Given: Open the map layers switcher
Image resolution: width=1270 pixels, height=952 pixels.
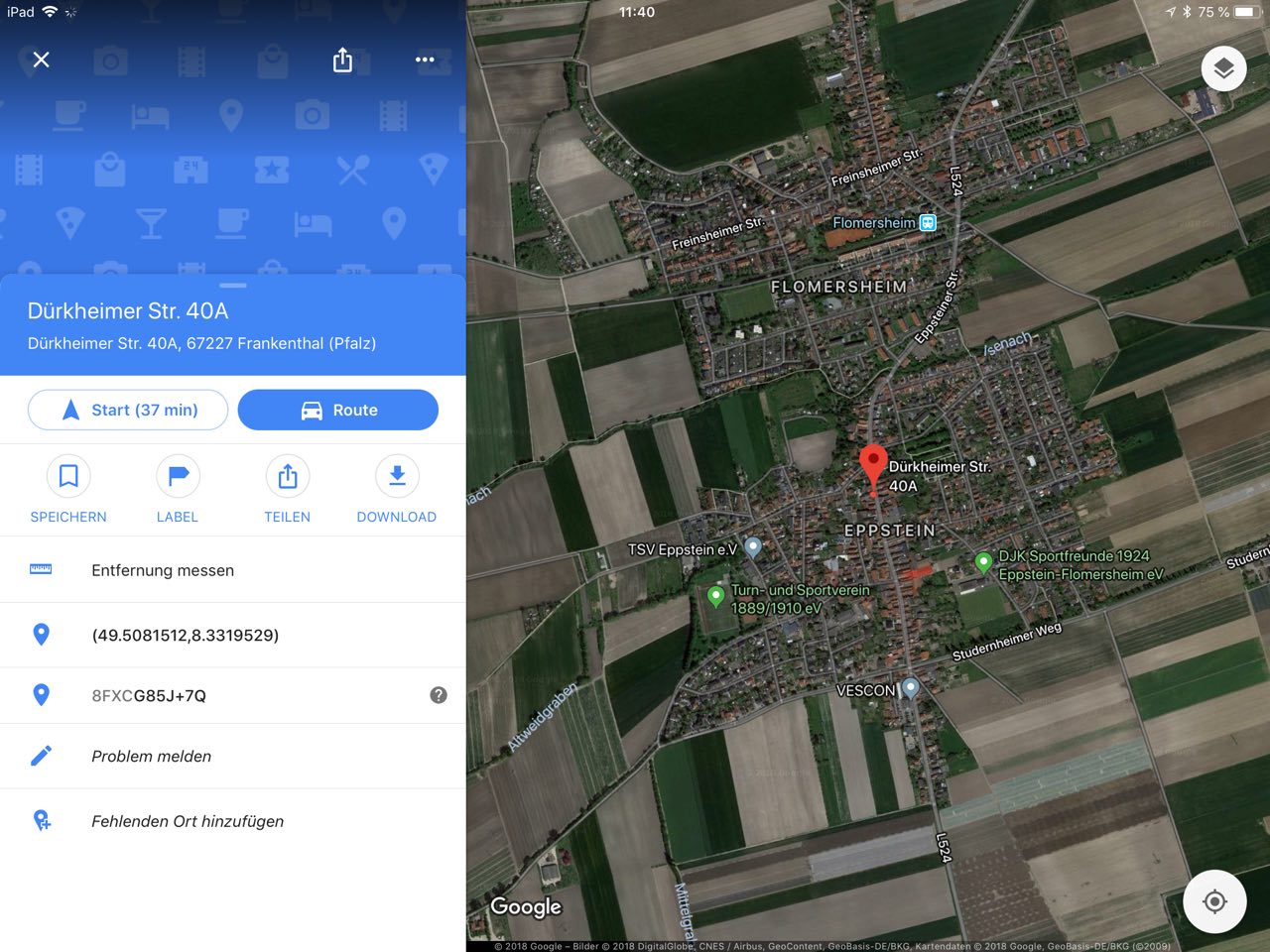Looking at the screenshot, I should [x=1223, y=68].
